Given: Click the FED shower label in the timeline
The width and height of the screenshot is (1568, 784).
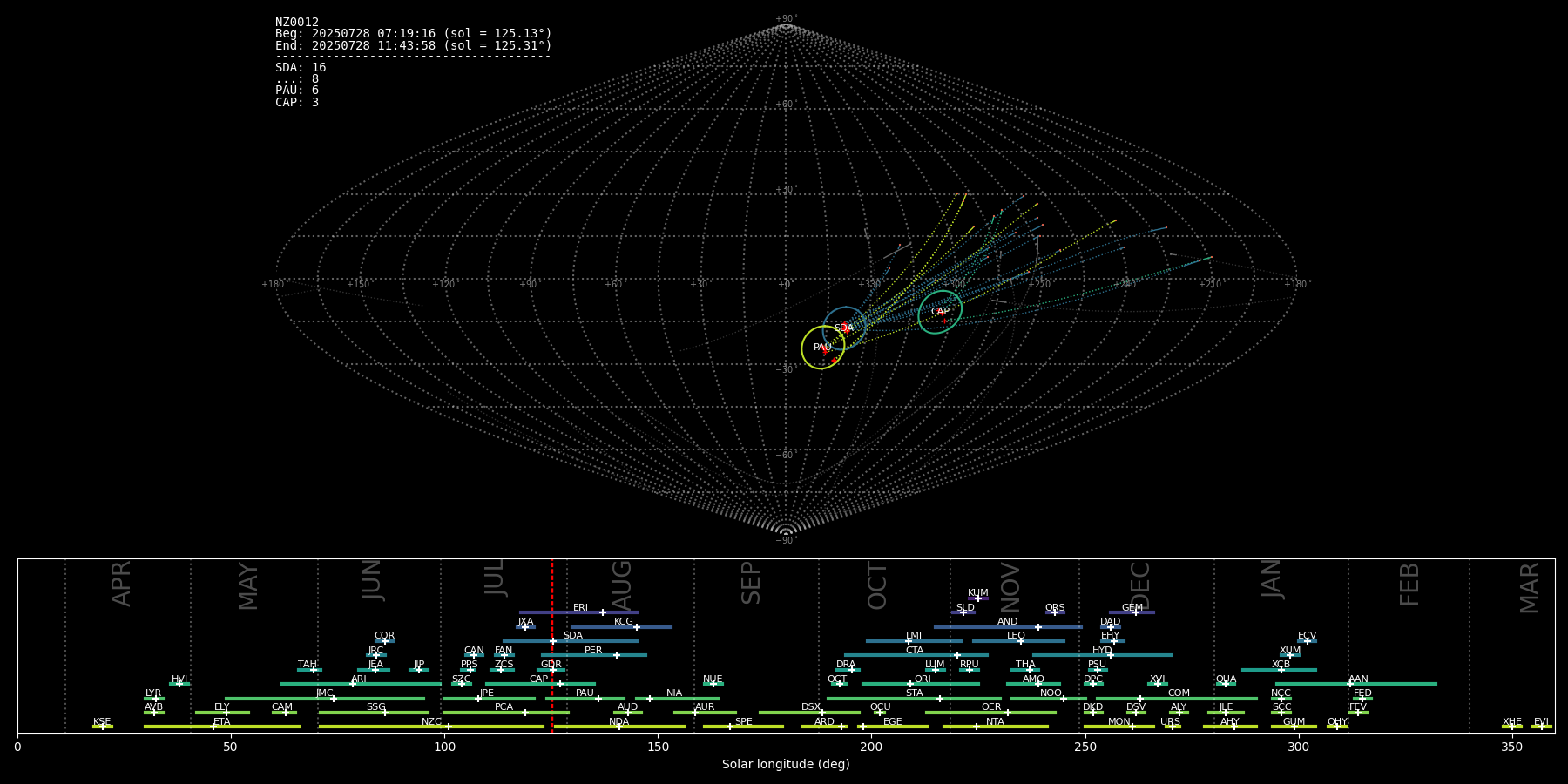Looking at the screenshot, I should 1362,693.
